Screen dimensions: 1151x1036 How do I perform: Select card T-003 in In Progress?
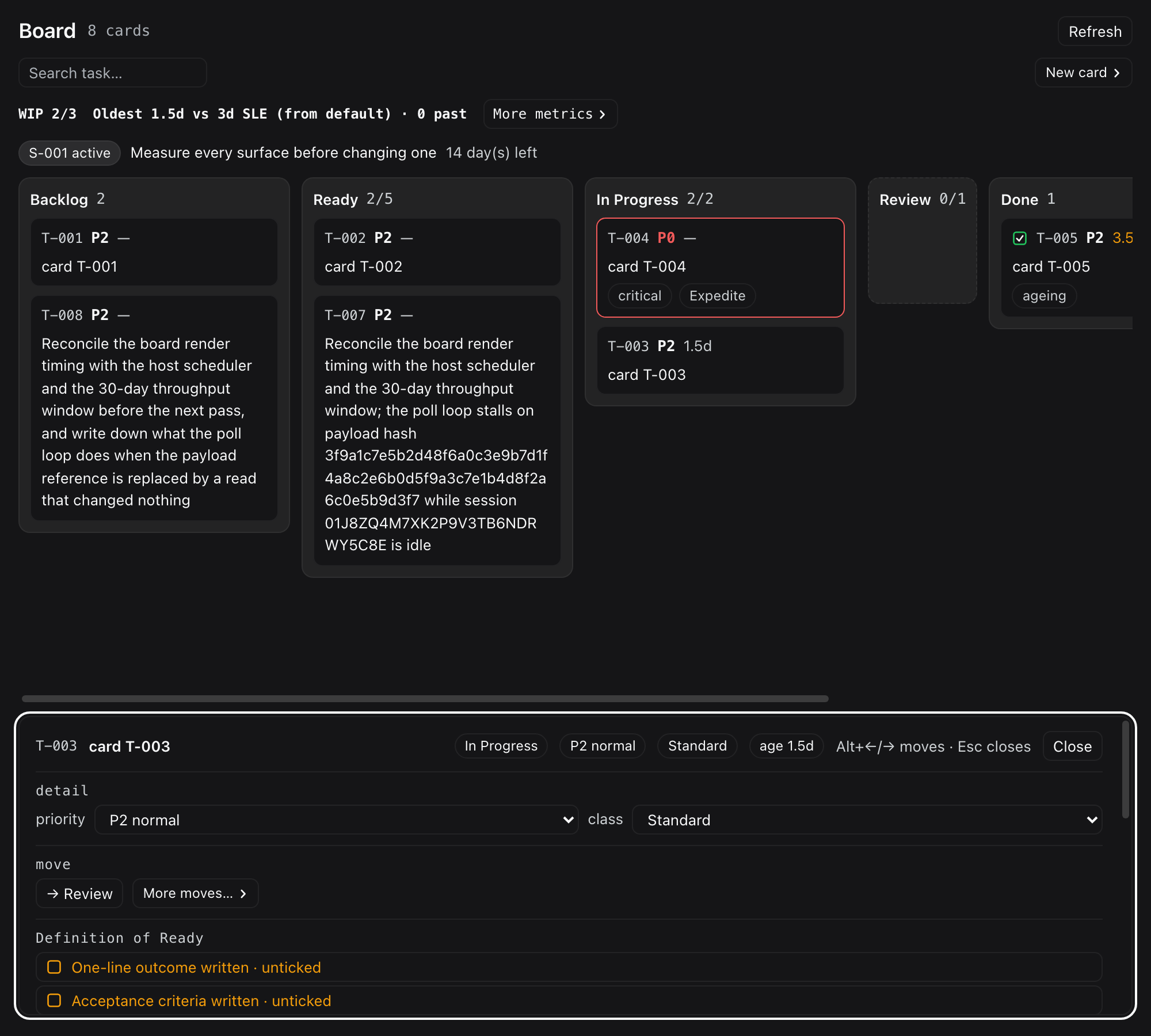pos(721,360)
